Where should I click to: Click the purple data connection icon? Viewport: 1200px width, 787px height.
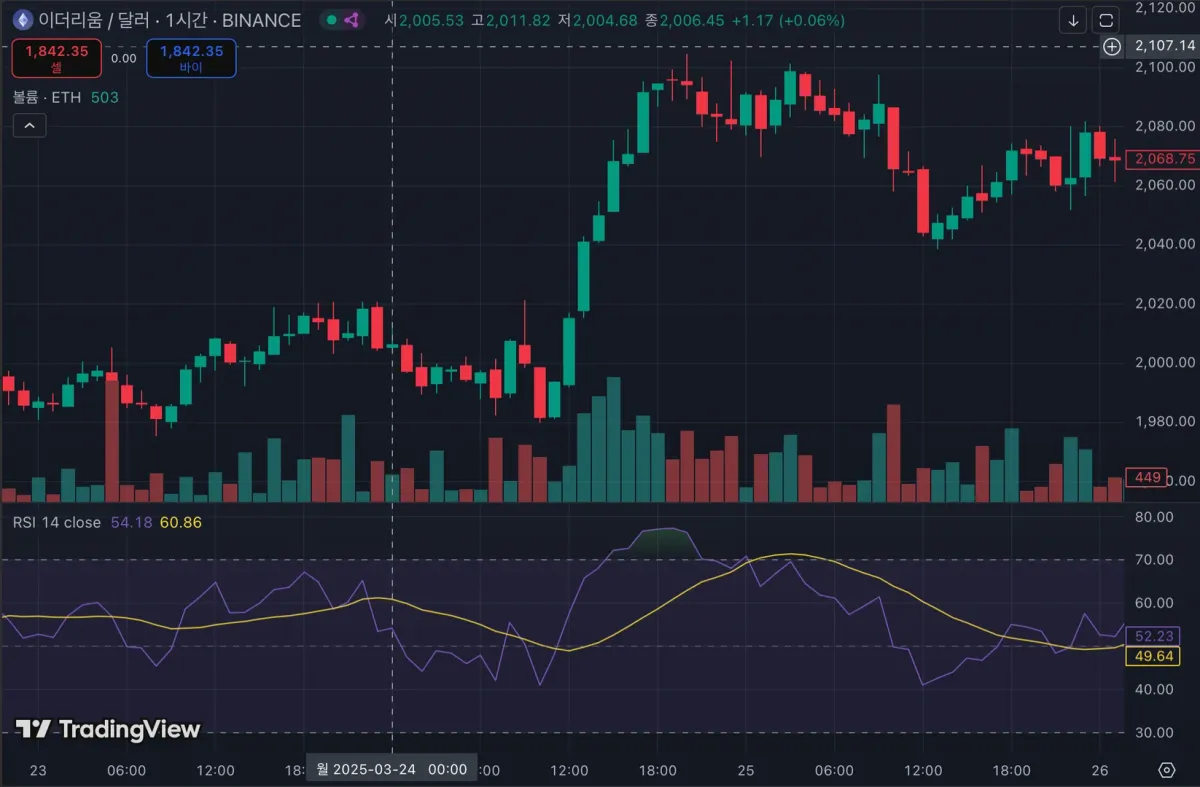351,20
